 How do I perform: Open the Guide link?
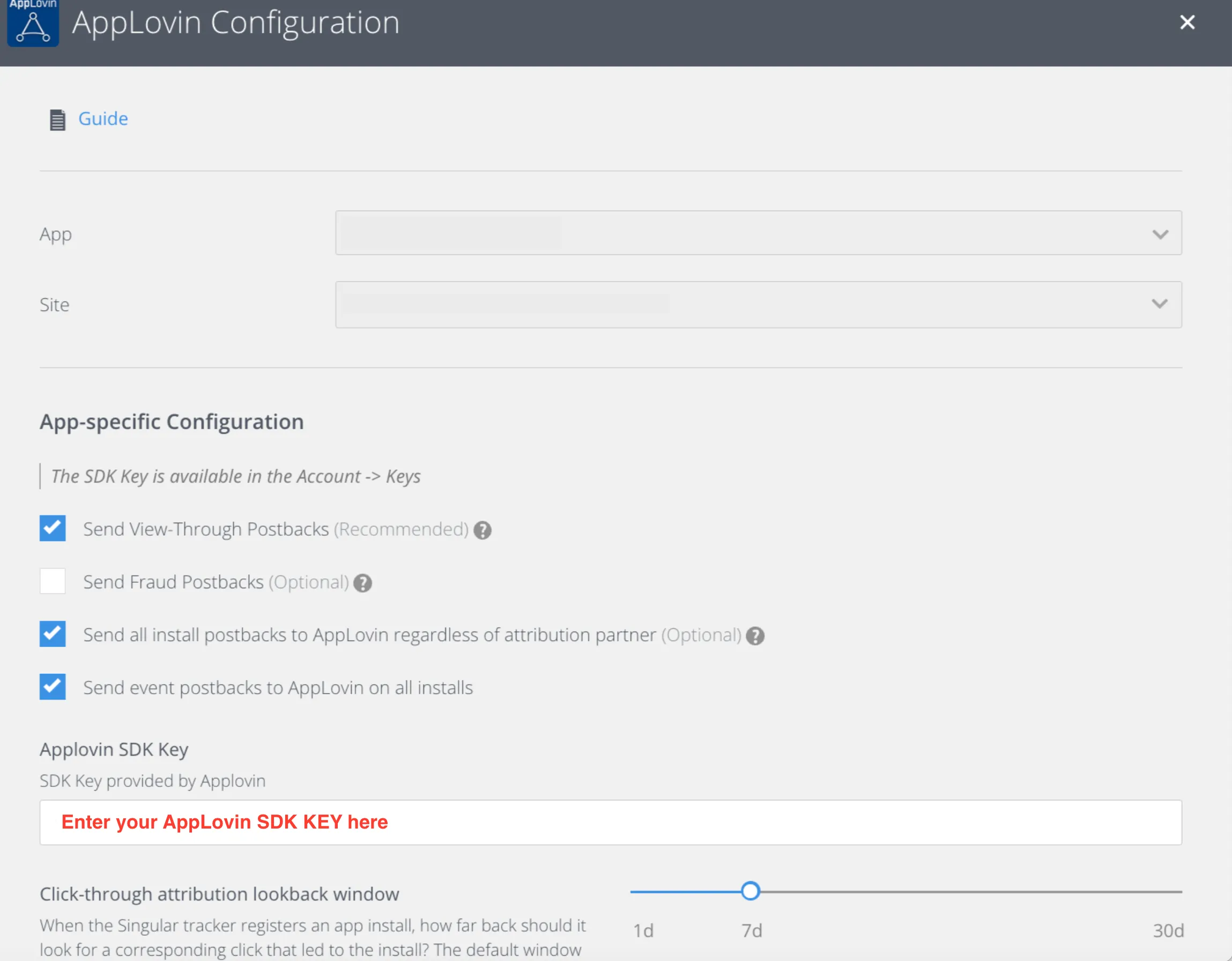click(x=103, y=119)
